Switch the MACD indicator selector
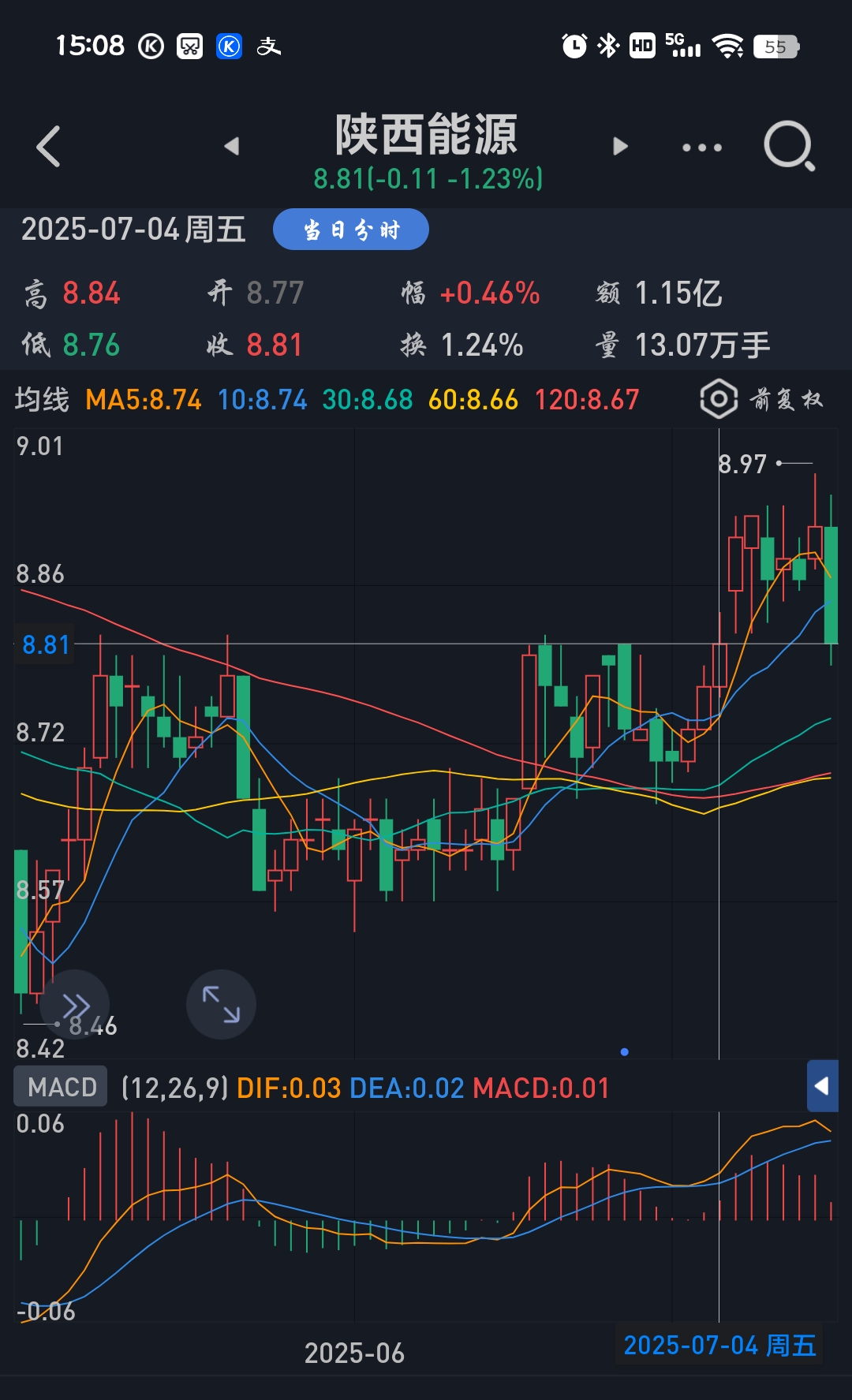The width and height of the screenshot is (852, 1400). 61,1087
